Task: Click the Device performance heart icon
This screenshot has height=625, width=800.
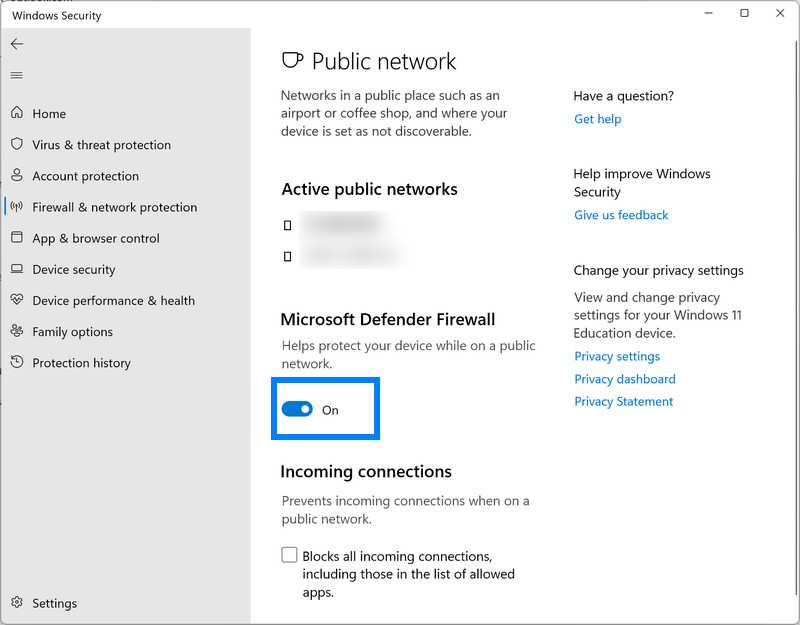Action: (17, 299)
